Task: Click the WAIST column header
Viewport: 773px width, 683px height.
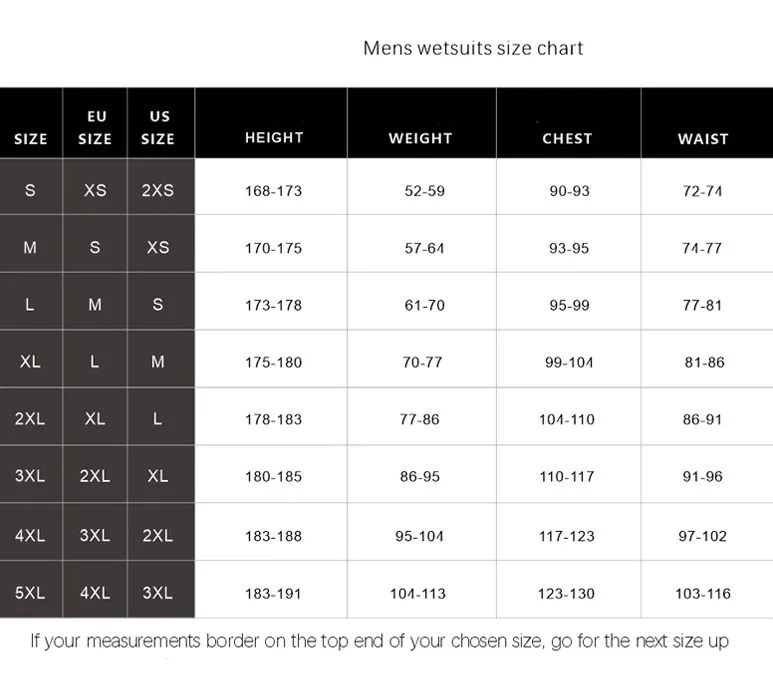Action: point(702,138)
